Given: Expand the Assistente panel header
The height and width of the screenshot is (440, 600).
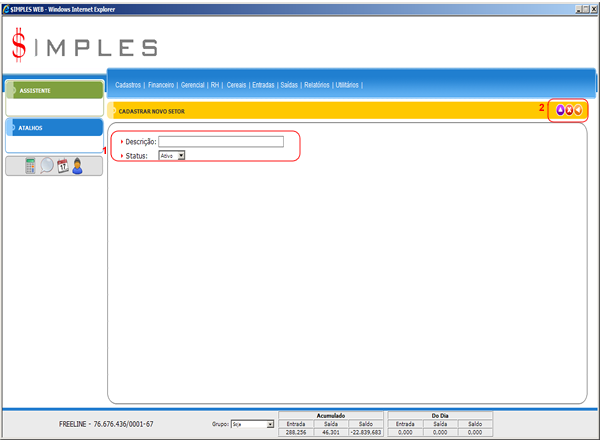Looking at the screenshot, I should [54, 90].
